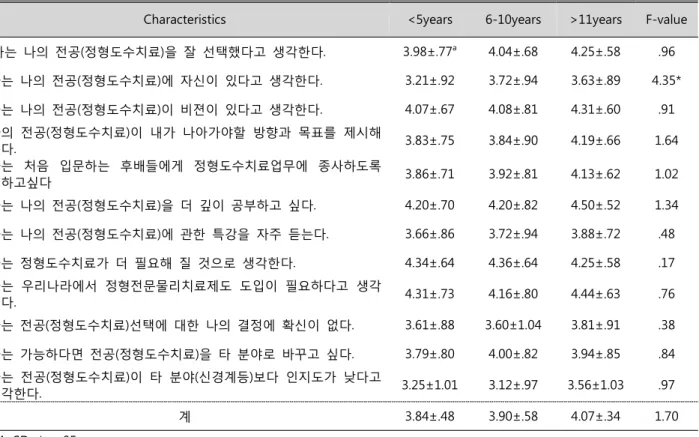Viewport: 699px width, 437px height.
Task: Click the <5years column header
Action: pos(430,20)
